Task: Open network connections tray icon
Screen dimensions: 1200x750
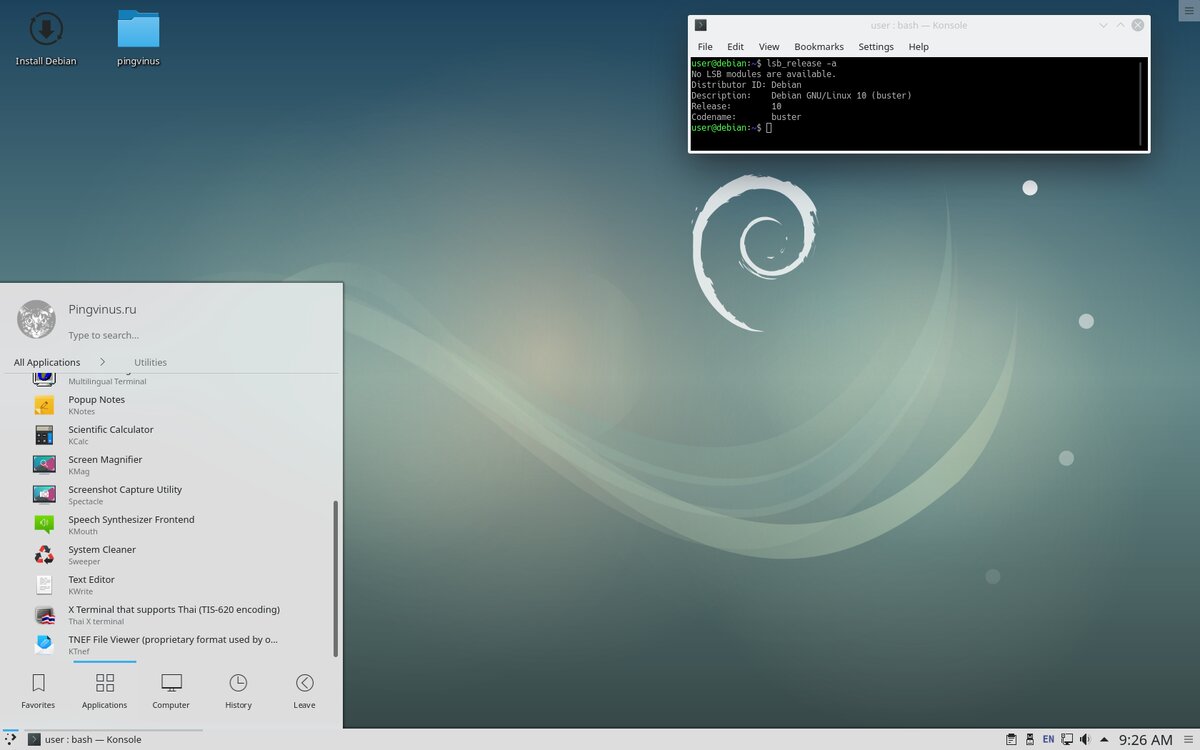Action: [x=1067, y=739]
